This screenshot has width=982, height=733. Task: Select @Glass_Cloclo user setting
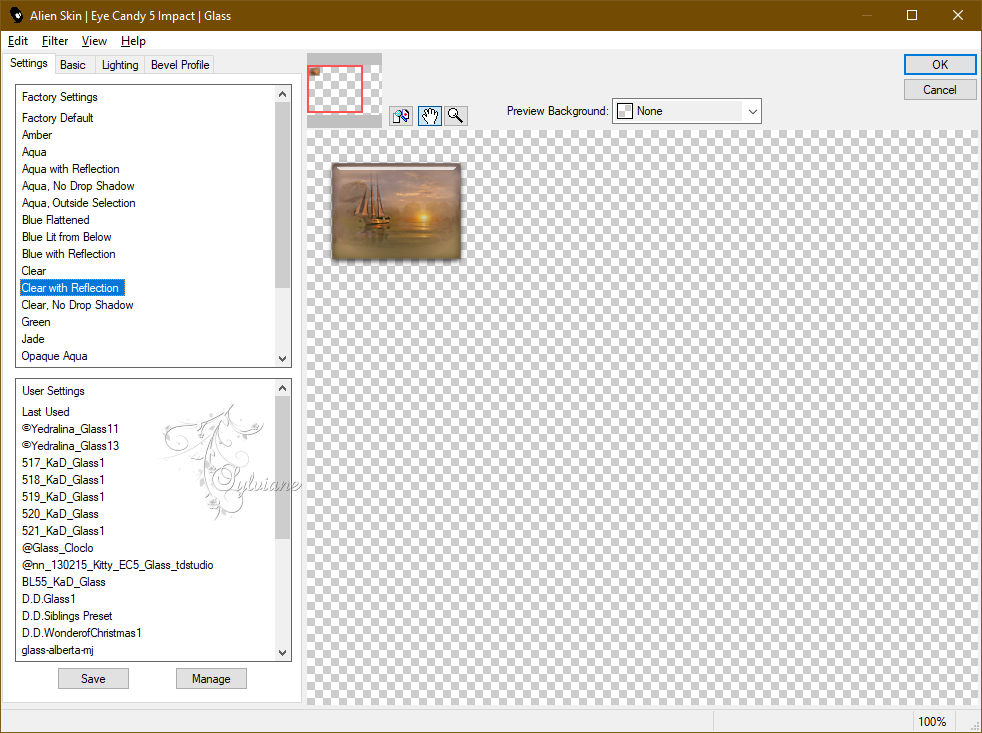(x=58, y=547)
